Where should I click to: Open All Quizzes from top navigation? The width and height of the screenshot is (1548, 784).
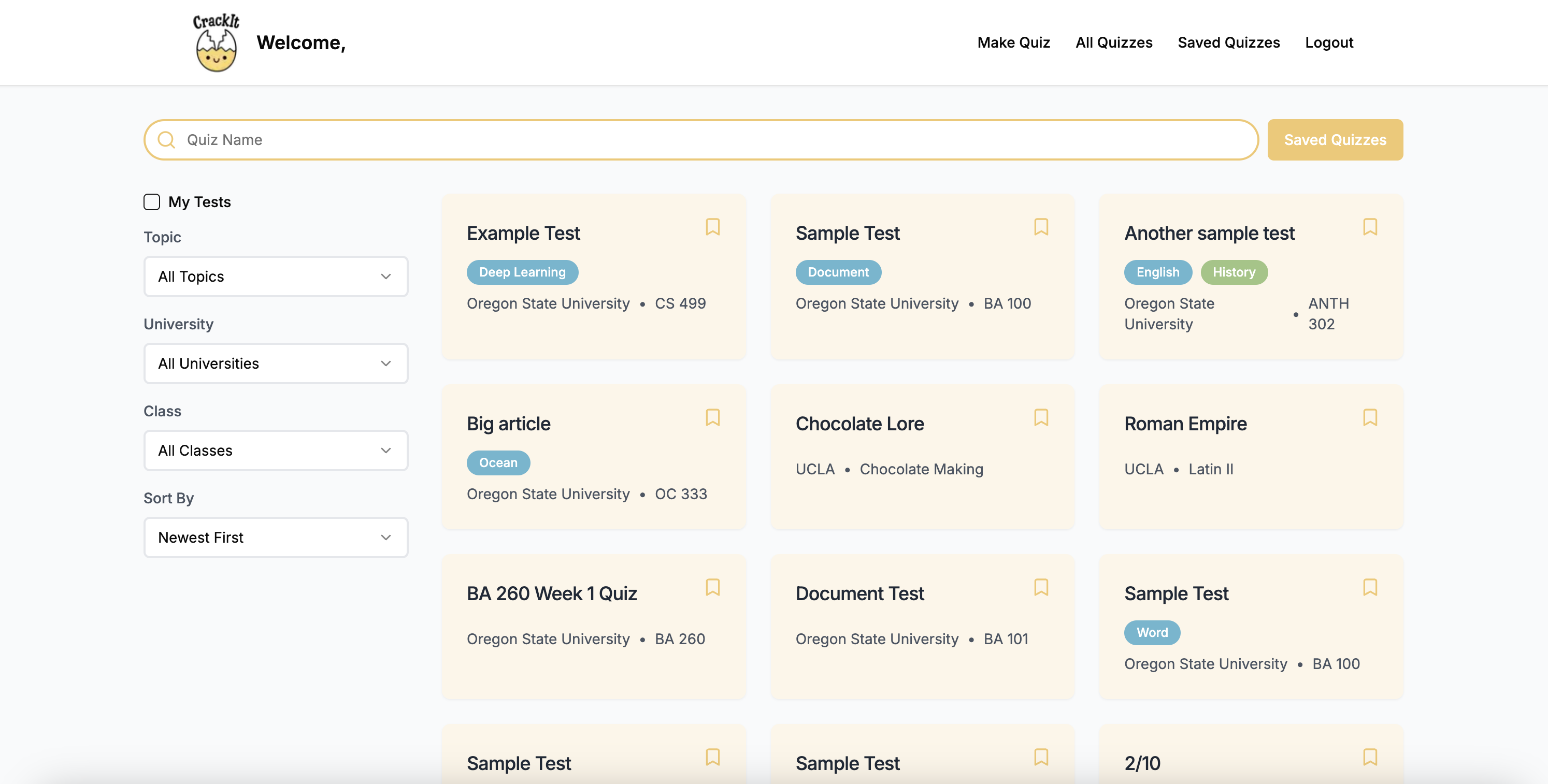click(1113, 42)
